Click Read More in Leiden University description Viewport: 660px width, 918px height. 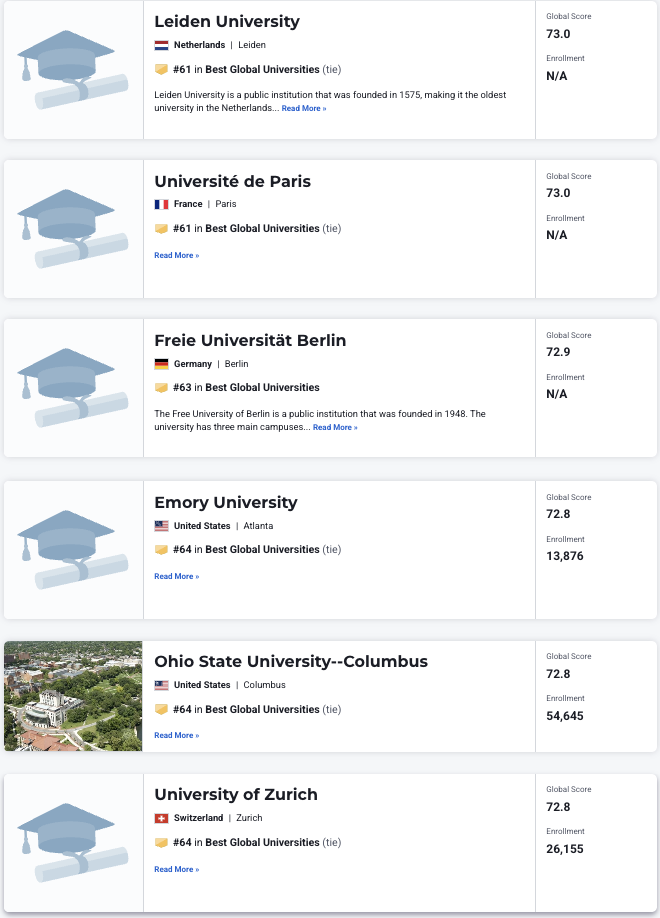point(304,108)
